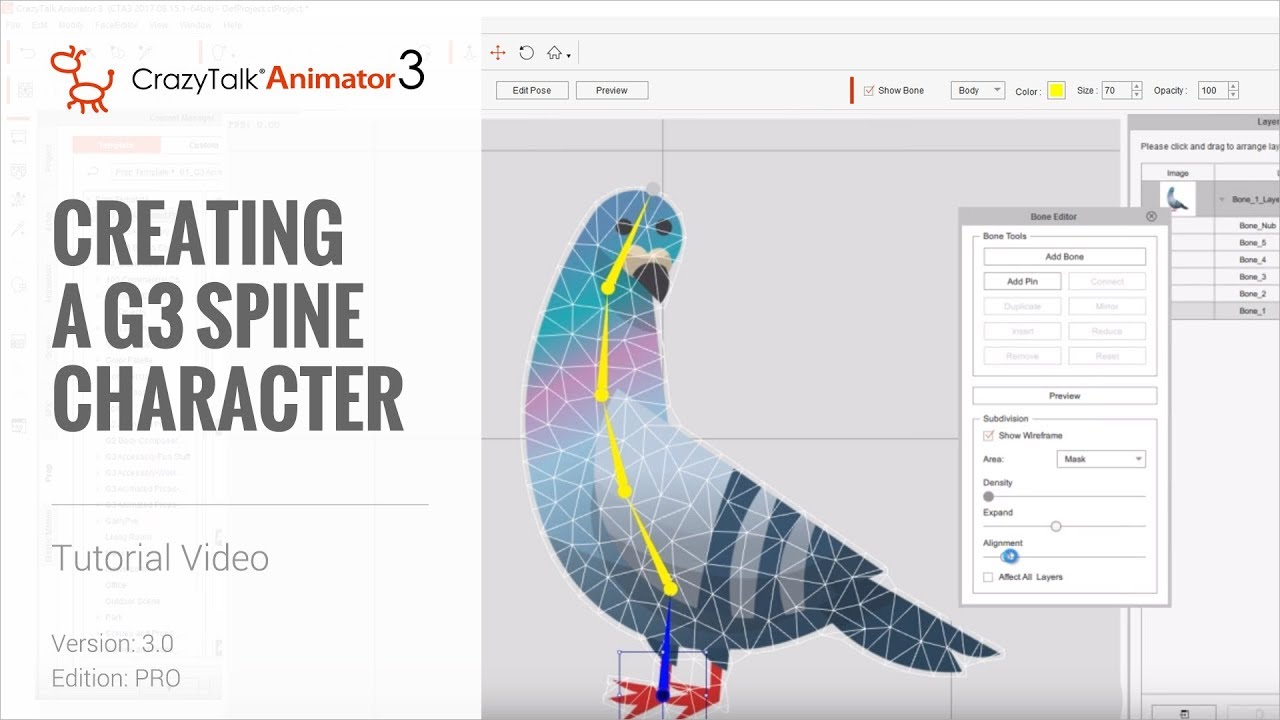This screenshot has height=720, width=1280.
Task: Click the Add Pin button
Action: [1022, 282]
